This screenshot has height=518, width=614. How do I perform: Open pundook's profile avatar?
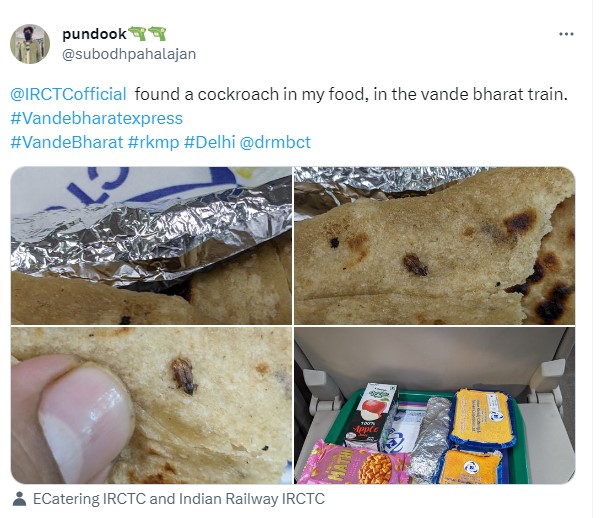(30, 44)
